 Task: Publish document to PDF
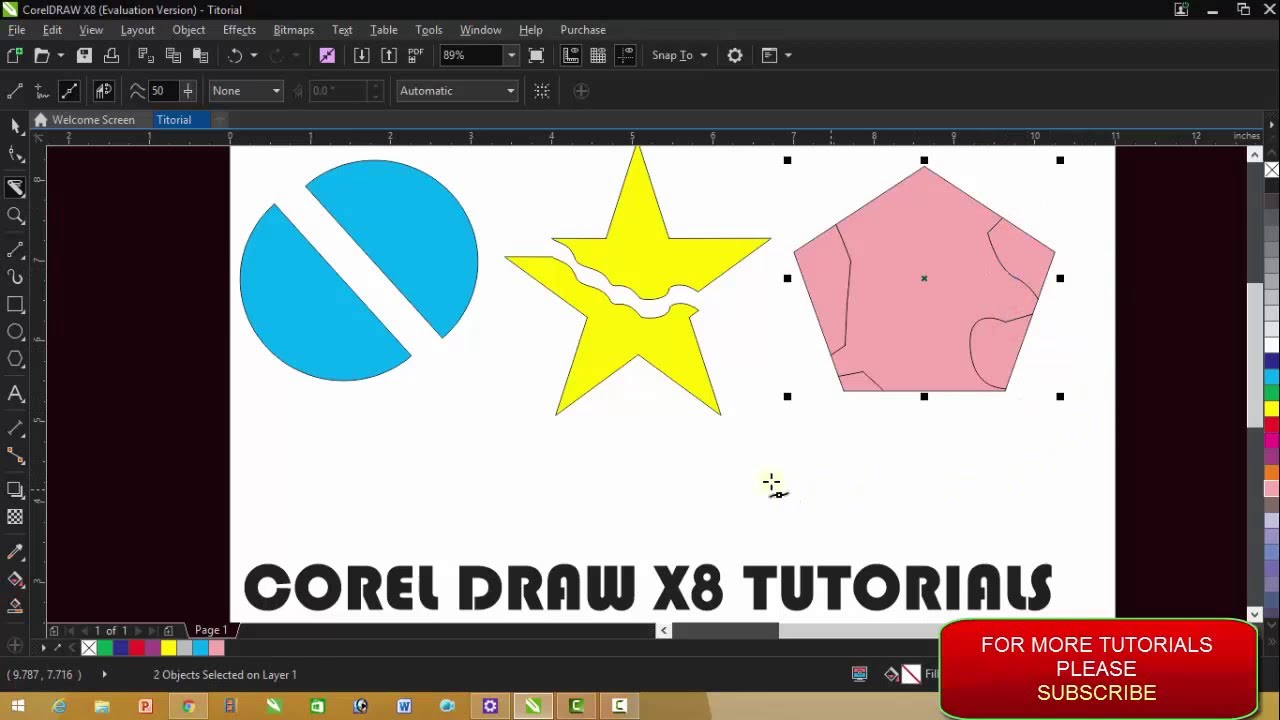click(x=416, y=55)
